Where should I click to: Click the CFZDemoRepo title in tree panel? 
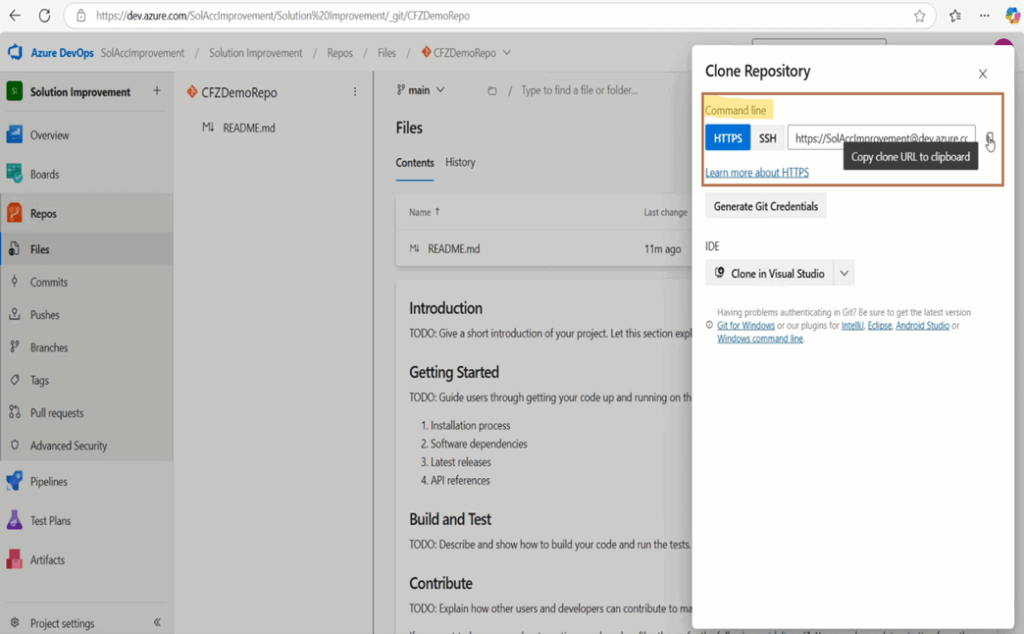click(239, 93)
